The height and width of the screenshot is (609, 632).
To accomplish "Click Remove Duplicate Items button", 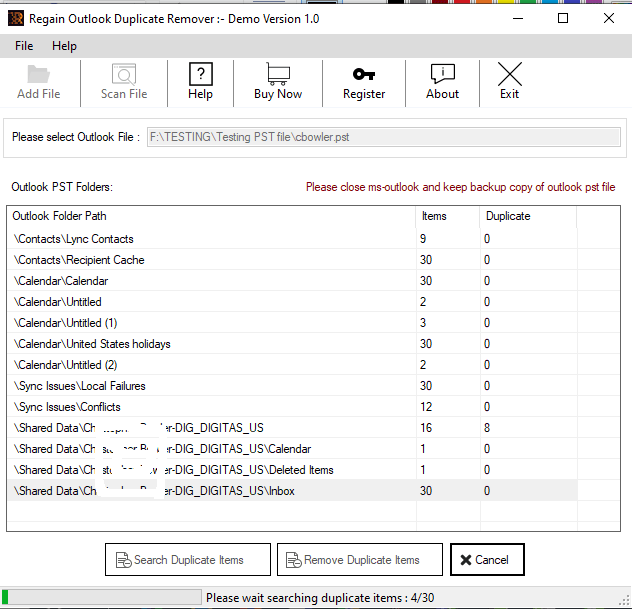I will (360, 559).
